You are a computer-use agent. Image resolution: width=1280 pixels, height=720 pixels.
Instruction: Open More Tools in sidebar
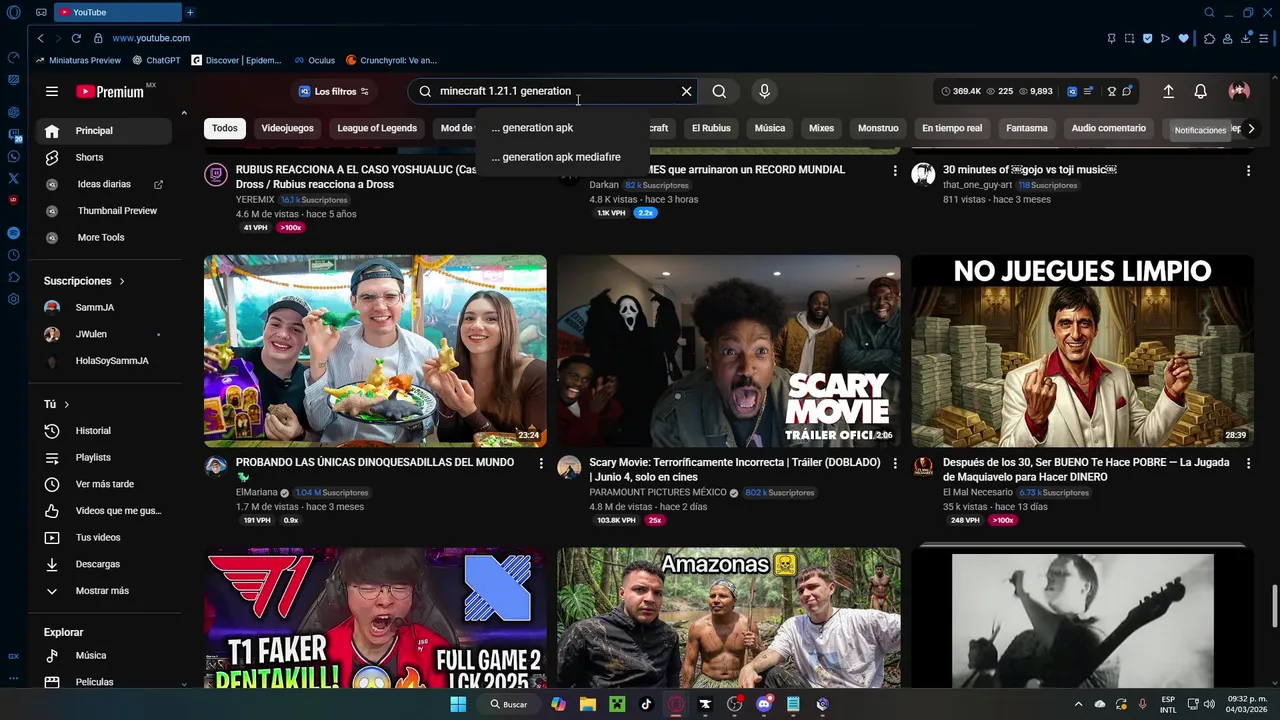104,237
